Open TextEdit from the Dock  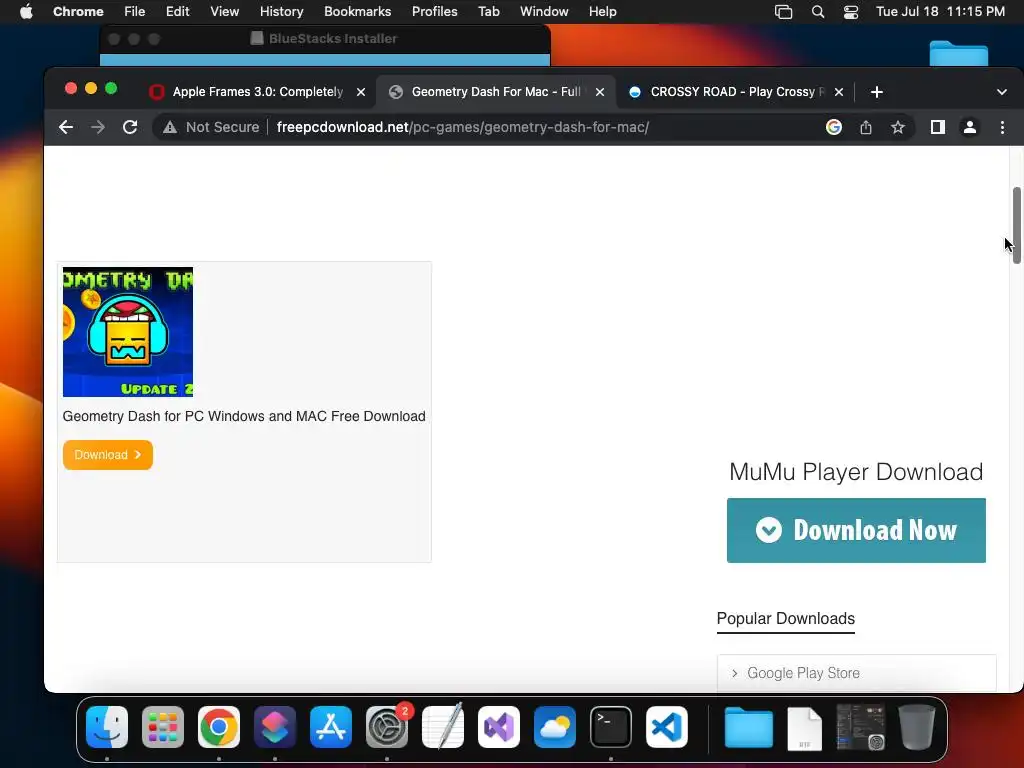click(x=443, y=727)
